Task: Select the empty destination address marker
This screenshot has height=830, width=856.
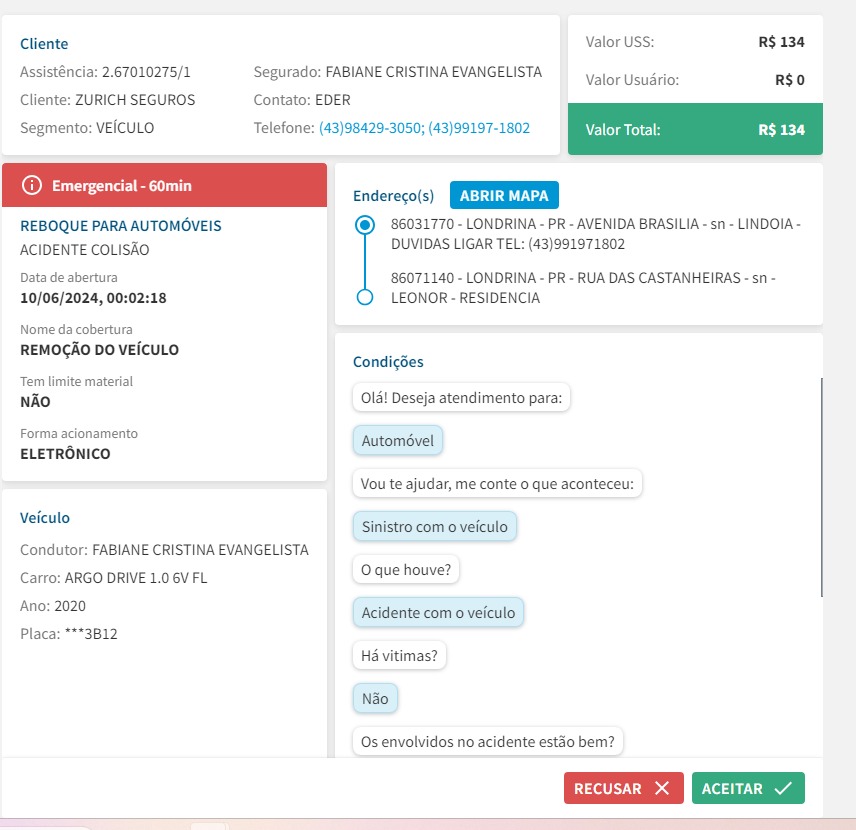Action: coord(365,297)
